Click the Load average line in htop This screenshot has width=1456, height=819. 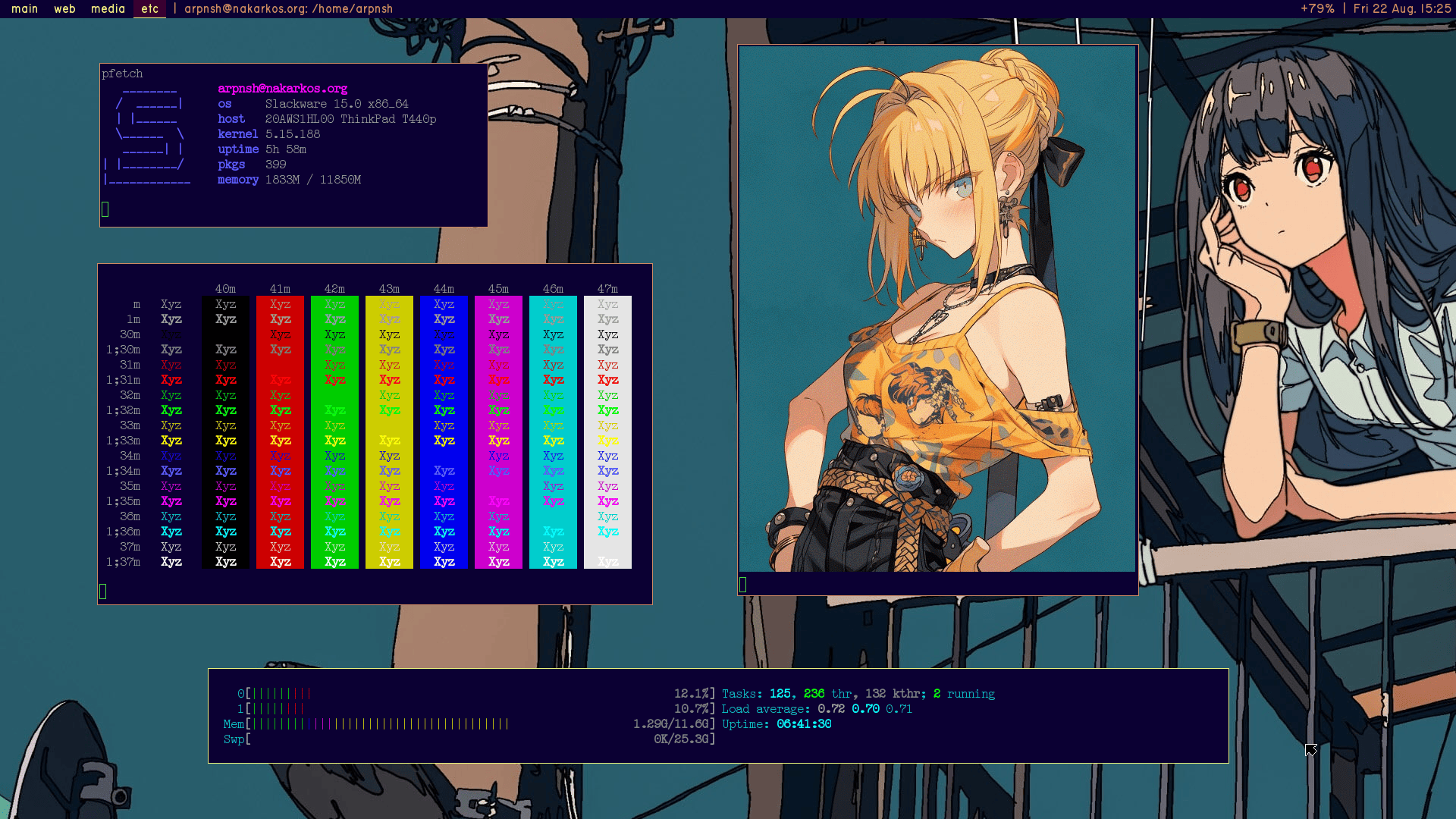point(817,709)
